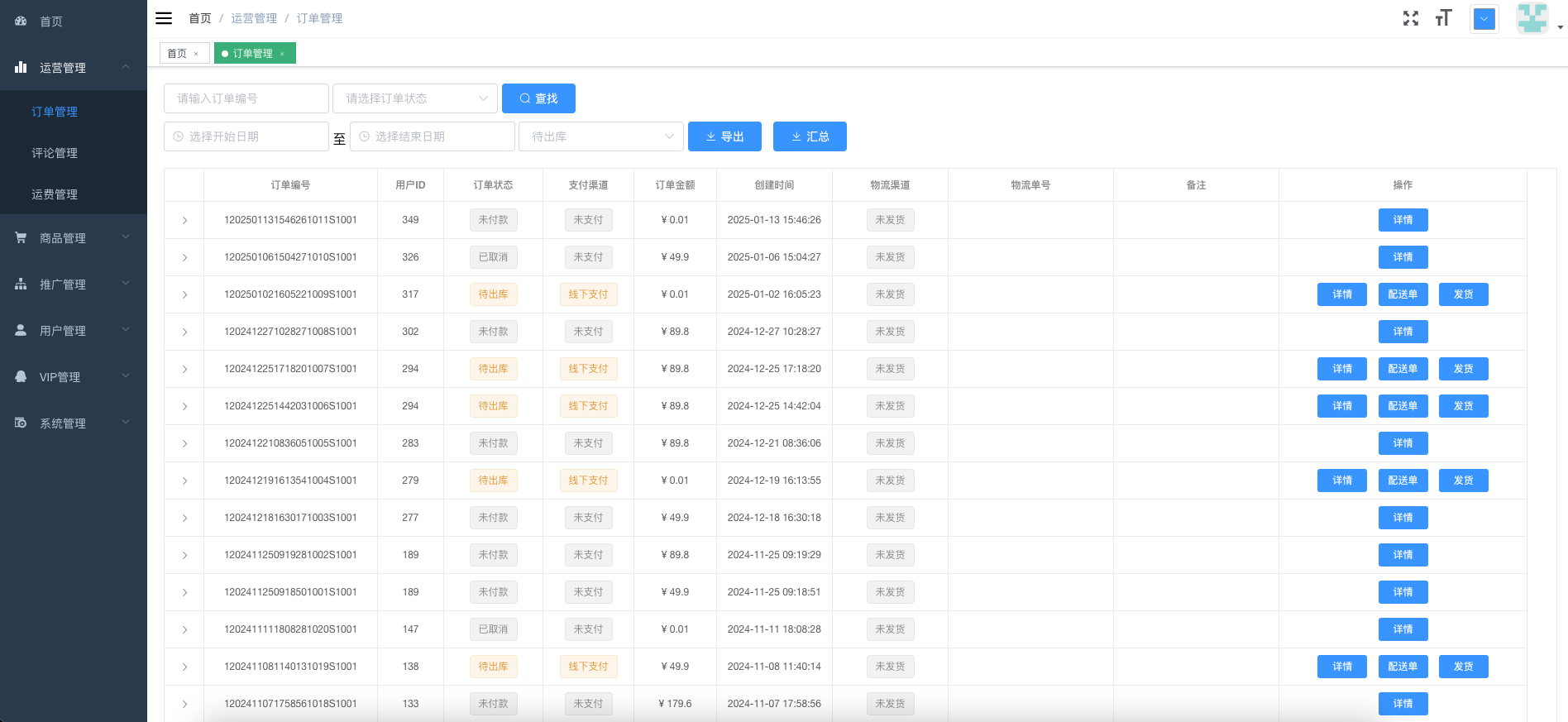This screenshot has height=722, width=1568.
Task: Expand row of order 1202412271028271008S1001
Action: pos(184,332)
